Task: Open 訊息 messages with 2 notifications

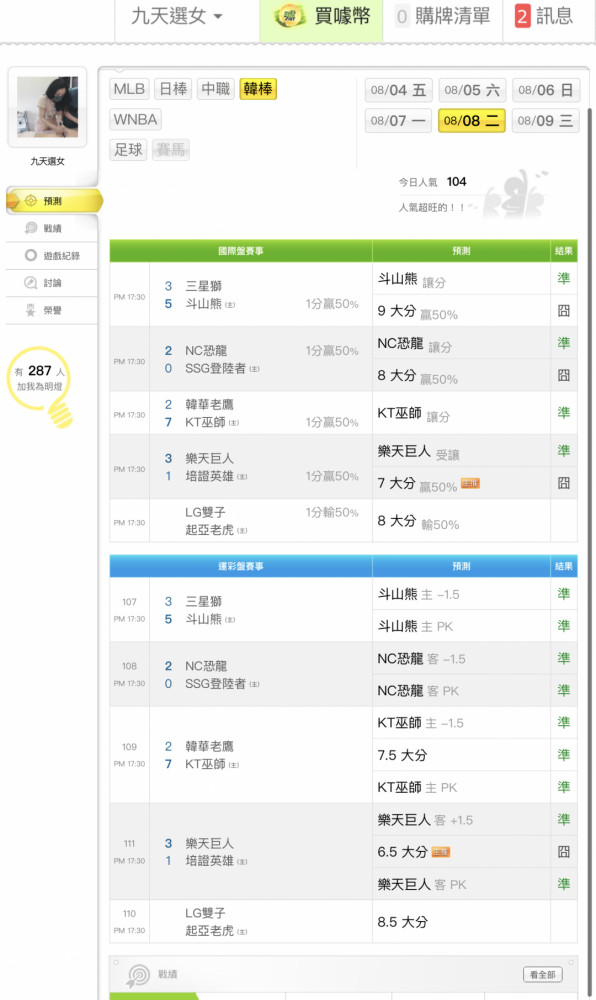Action: 545,16
